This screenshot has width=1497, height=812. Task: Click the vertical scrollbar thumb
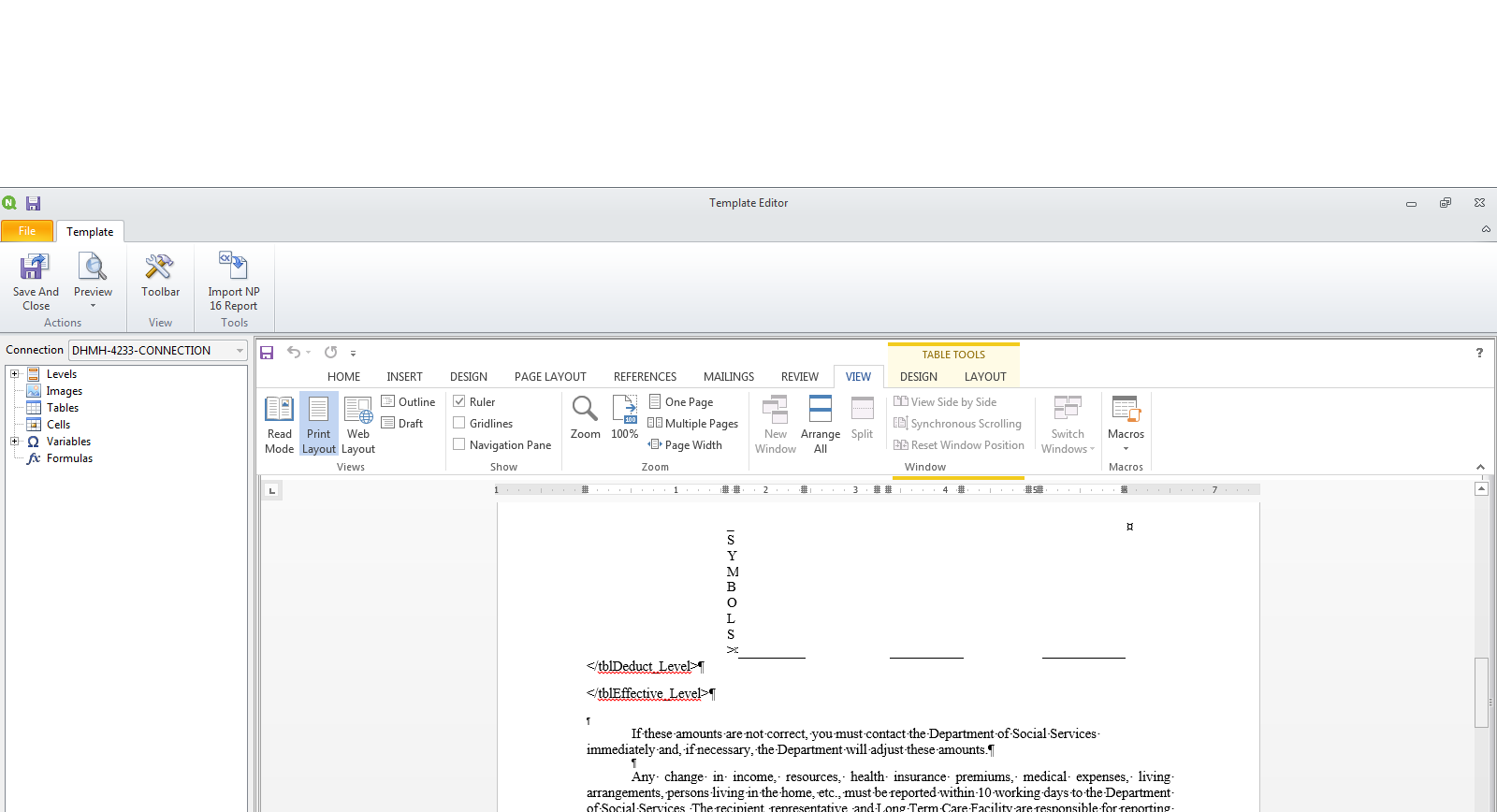1481,692
